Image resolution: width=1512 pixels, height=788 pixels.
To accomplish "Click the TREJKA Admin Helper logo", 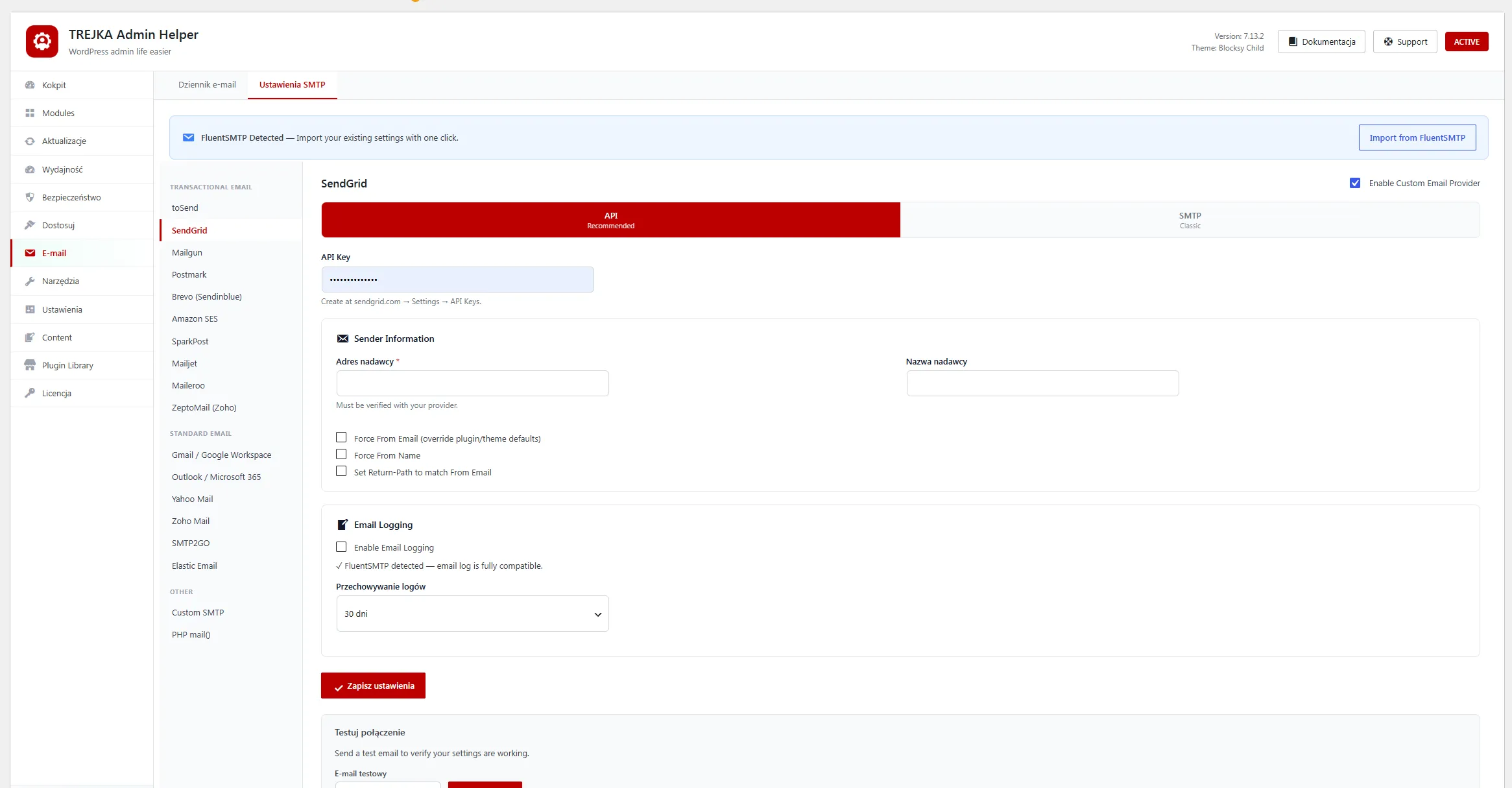I will [x=42, y=42].
